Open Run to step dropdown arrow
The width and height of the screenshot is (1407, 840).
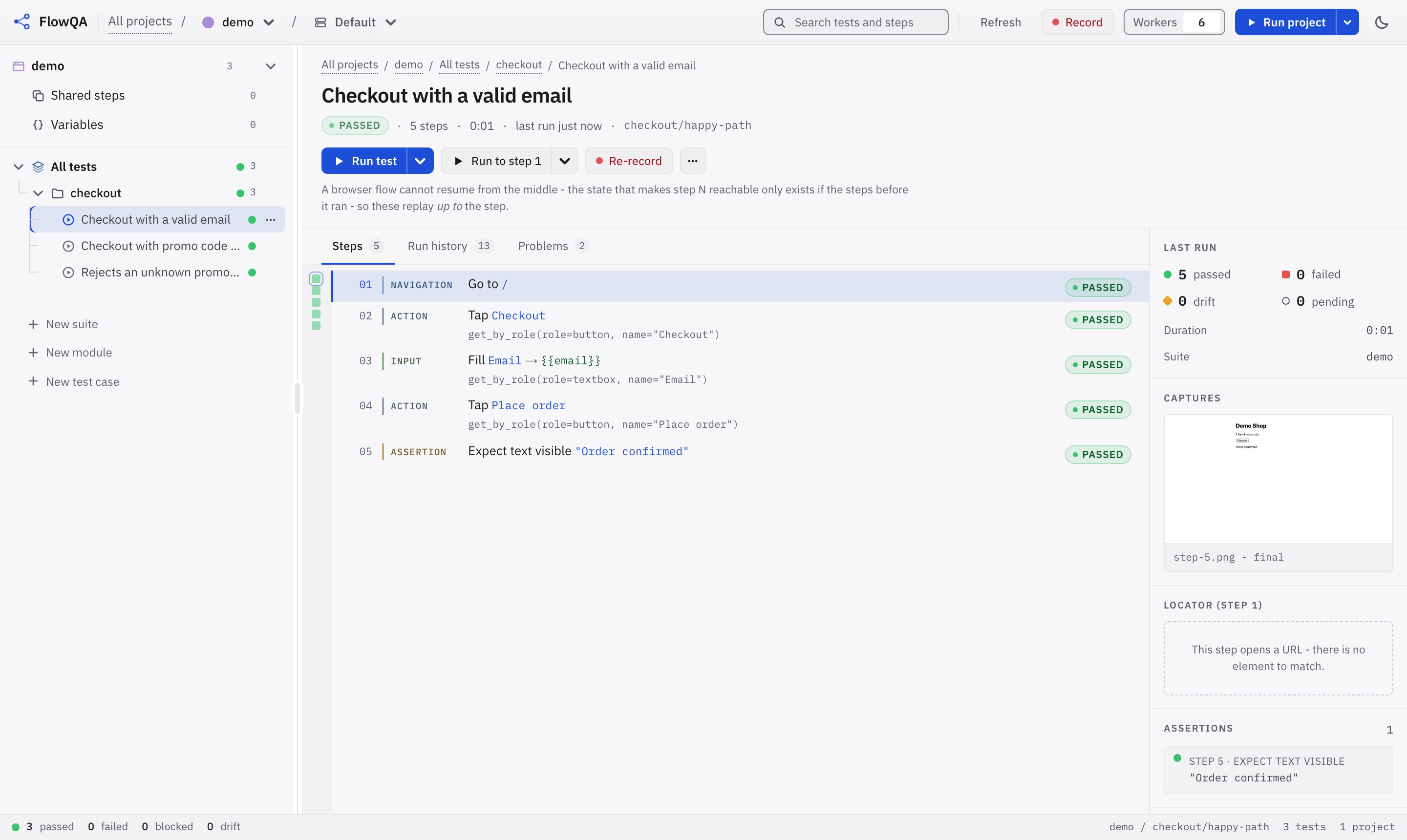coord(564,161)
